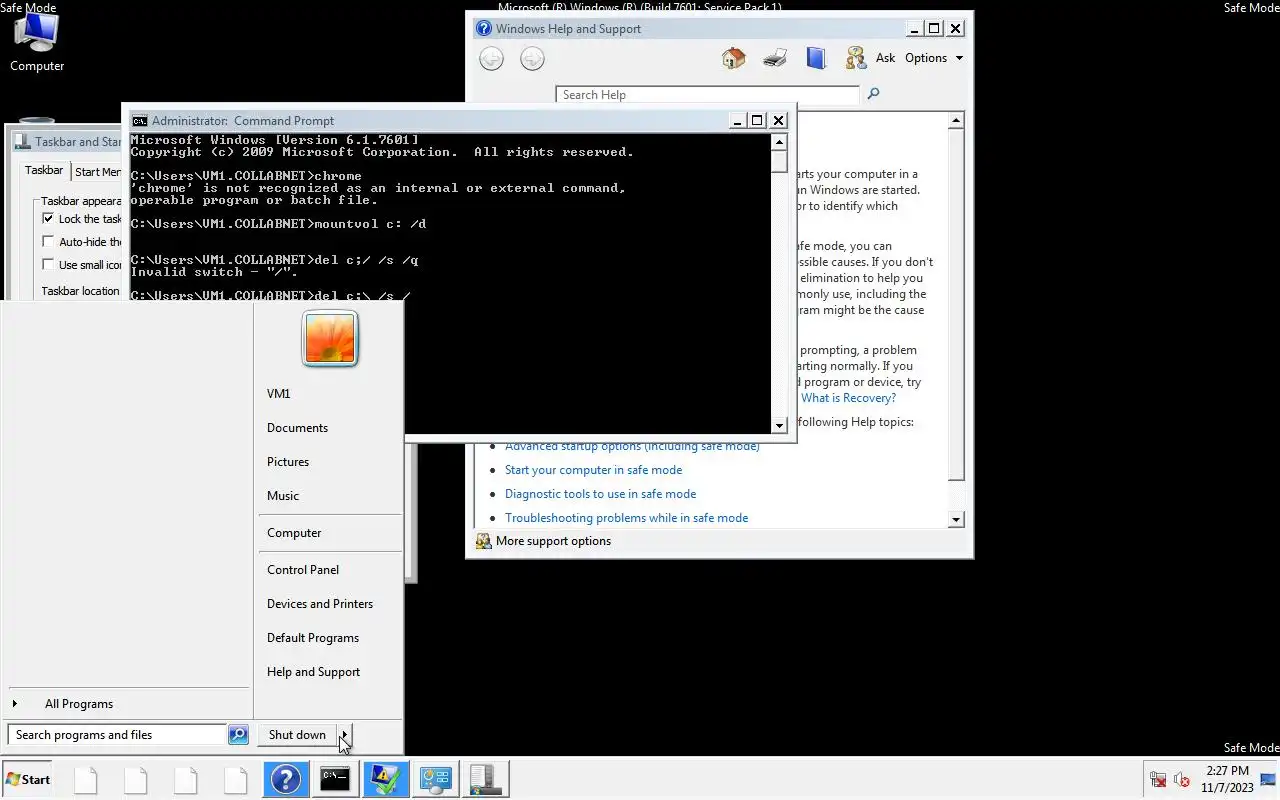Switch to the Start Menu tab

tap(98, 172)
